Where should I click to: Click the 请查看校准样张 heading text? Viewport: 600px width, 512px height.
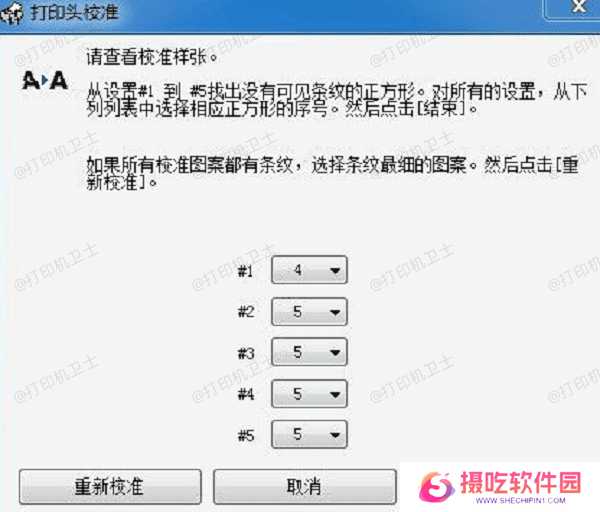(152, 57)
